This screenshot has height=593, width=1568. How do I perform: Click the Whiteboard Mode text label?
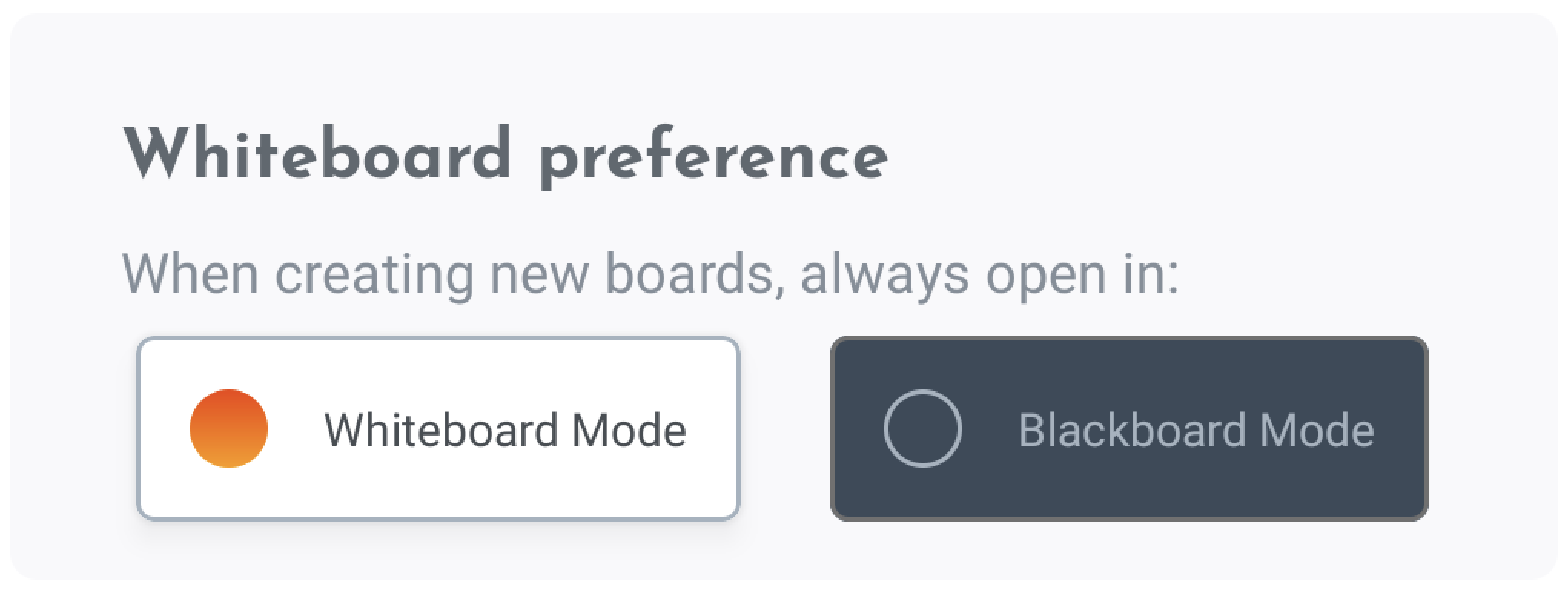[x=504, y=429]
